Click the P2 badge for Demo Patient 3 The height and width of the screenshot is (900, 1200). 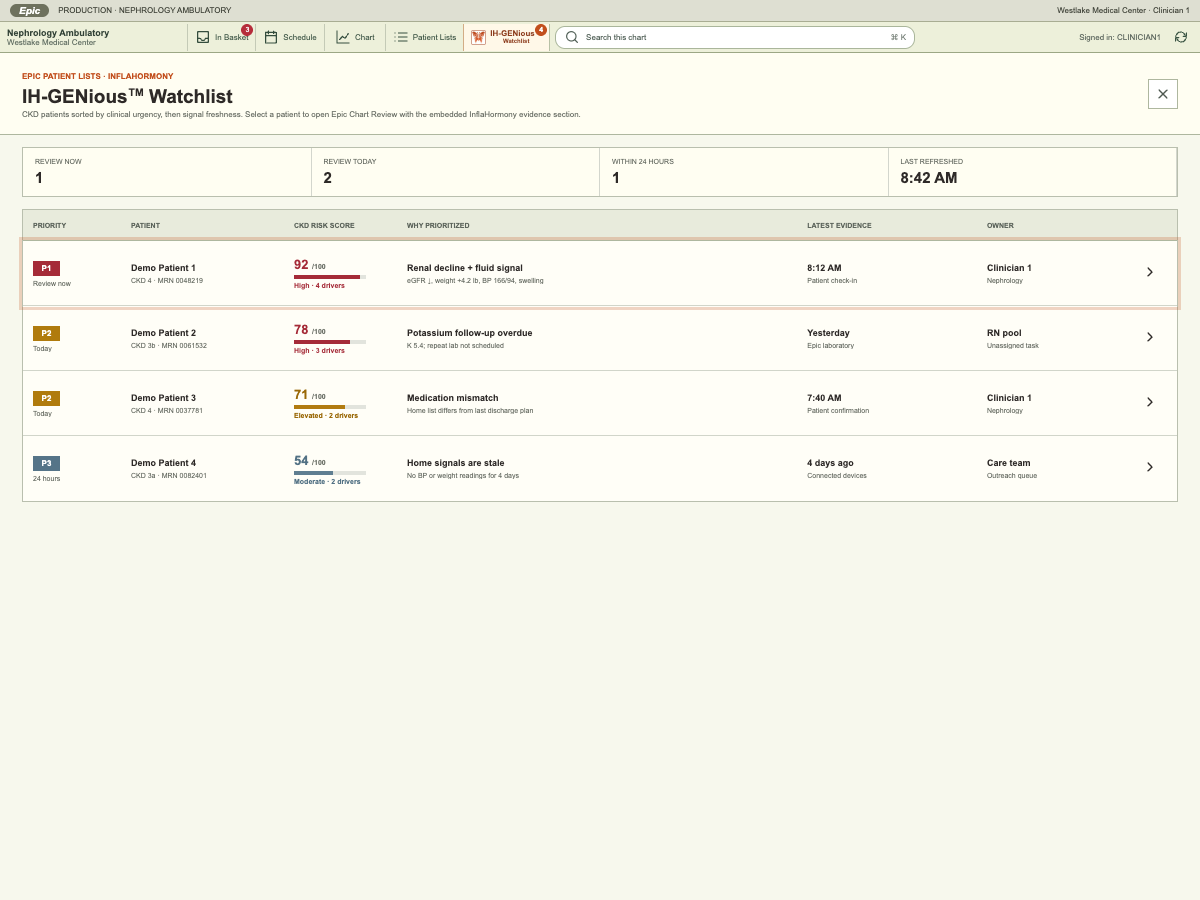coord(46,398)
